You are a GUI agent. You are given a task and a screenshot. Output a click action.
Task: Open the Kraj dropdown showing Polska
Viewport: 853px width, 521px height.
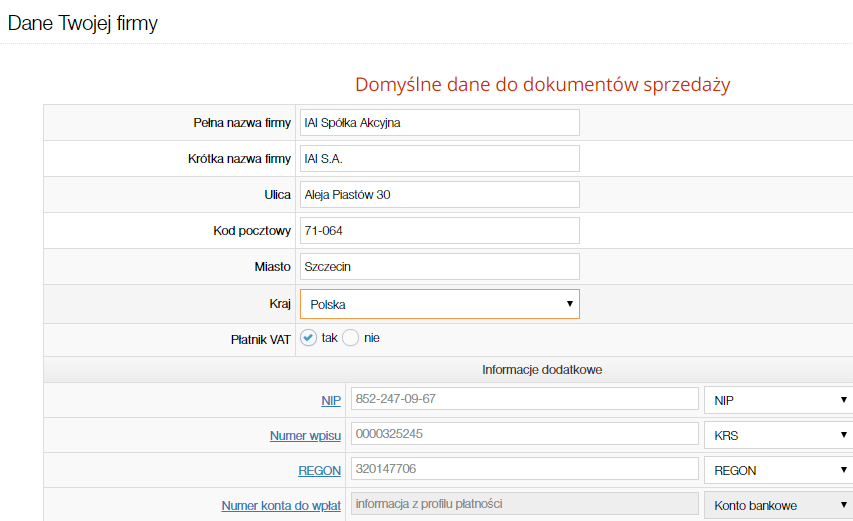coord(440,304)
